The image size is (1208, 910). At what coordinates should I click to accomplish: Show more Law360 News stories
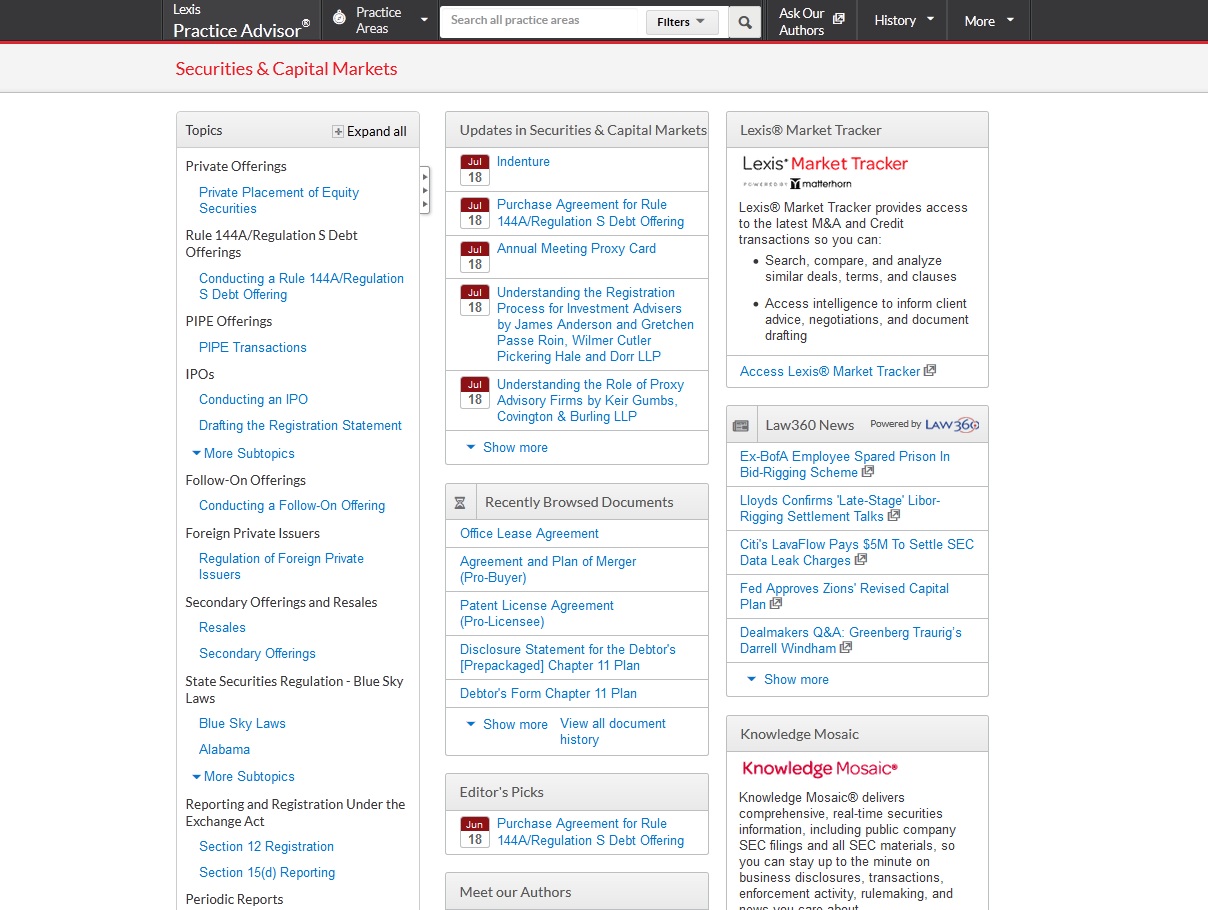(788, 679)
